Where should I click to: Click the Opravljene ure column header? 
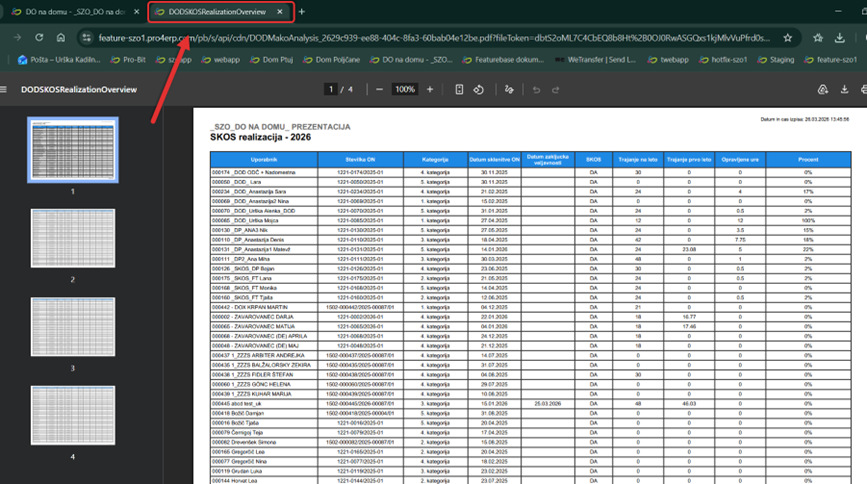[740, 159]
